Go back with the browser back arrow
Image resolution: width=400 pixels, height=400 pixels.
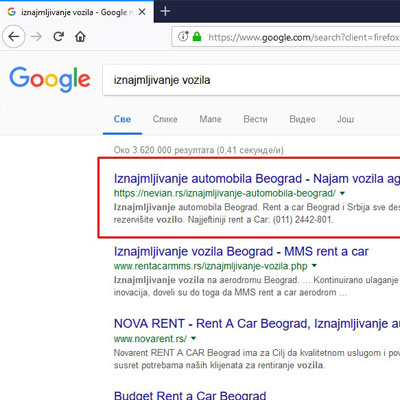[14, 37]
